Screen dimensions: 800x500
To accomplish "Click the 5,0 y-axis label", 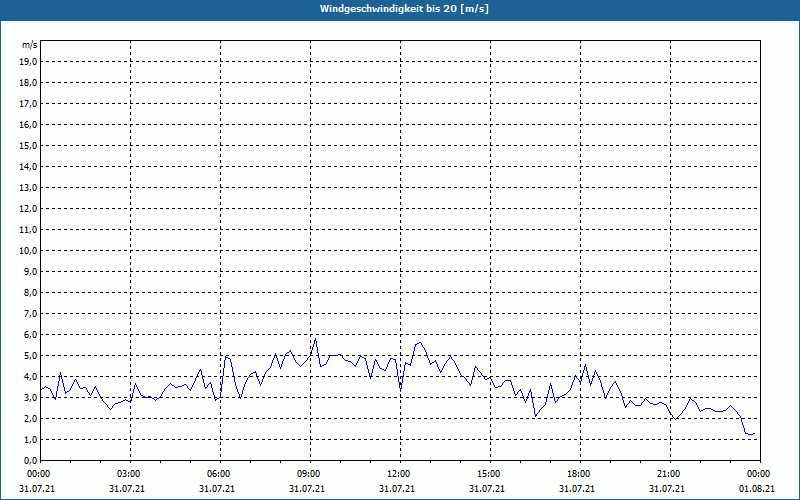I will (30, 355).
